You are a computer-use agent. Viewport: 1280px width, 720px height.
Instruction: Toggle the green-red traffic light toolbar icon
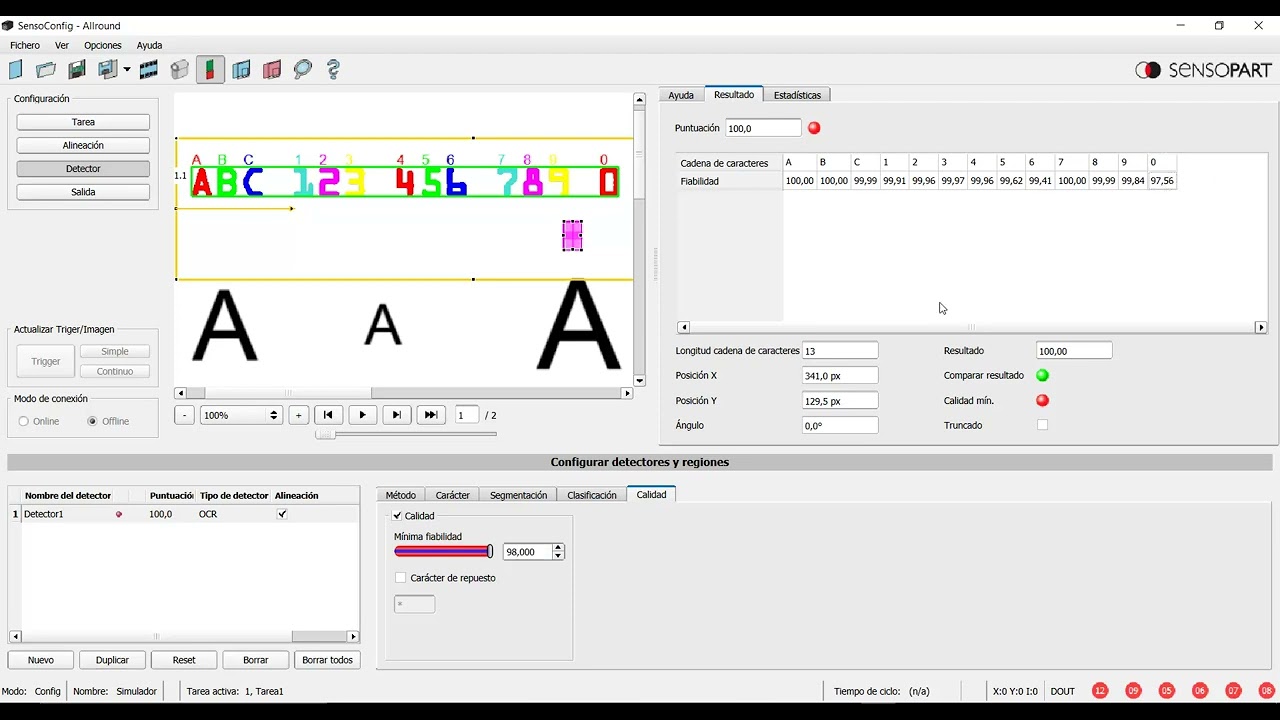210,69
